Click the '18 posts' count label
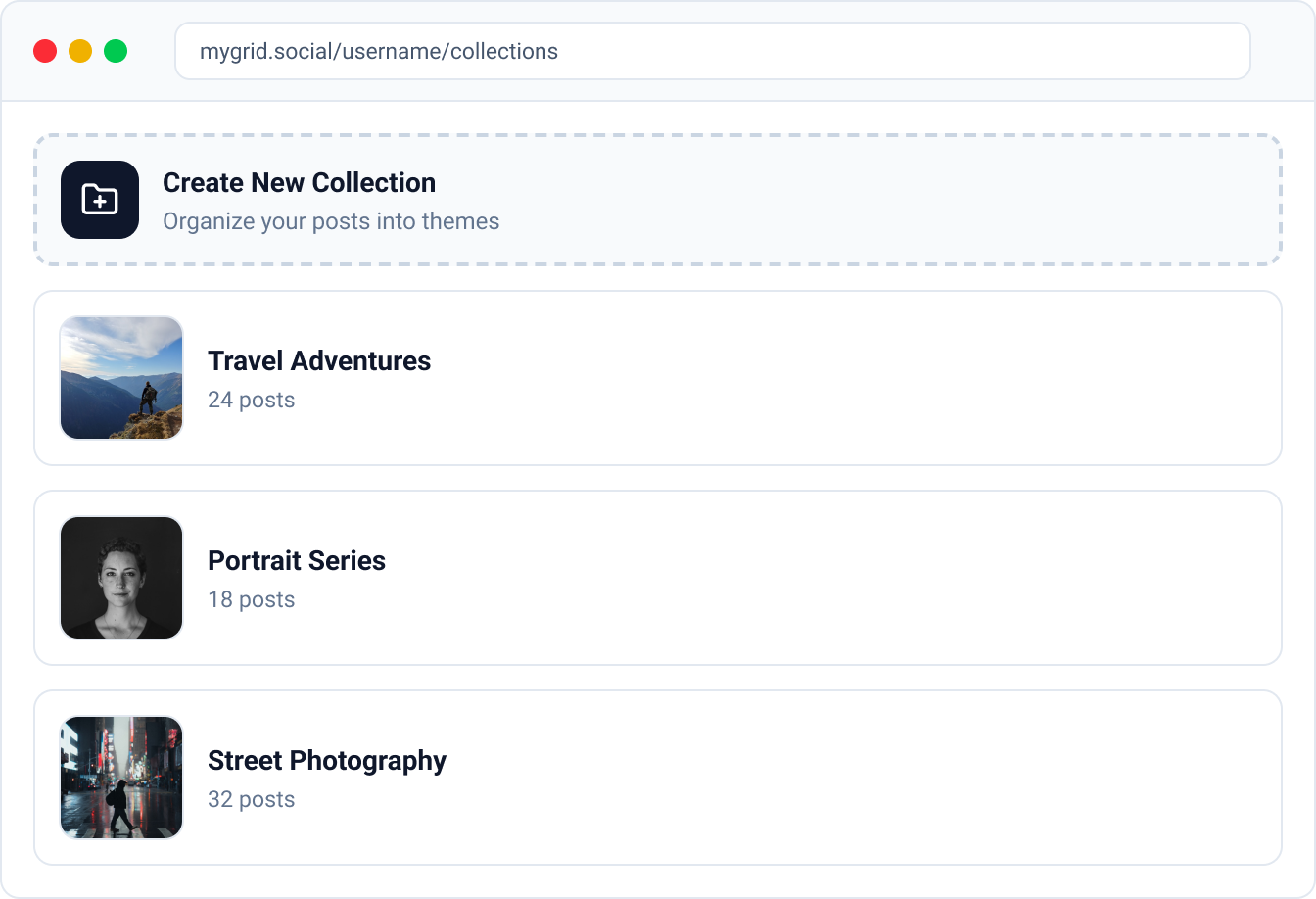 pos(251,599)
